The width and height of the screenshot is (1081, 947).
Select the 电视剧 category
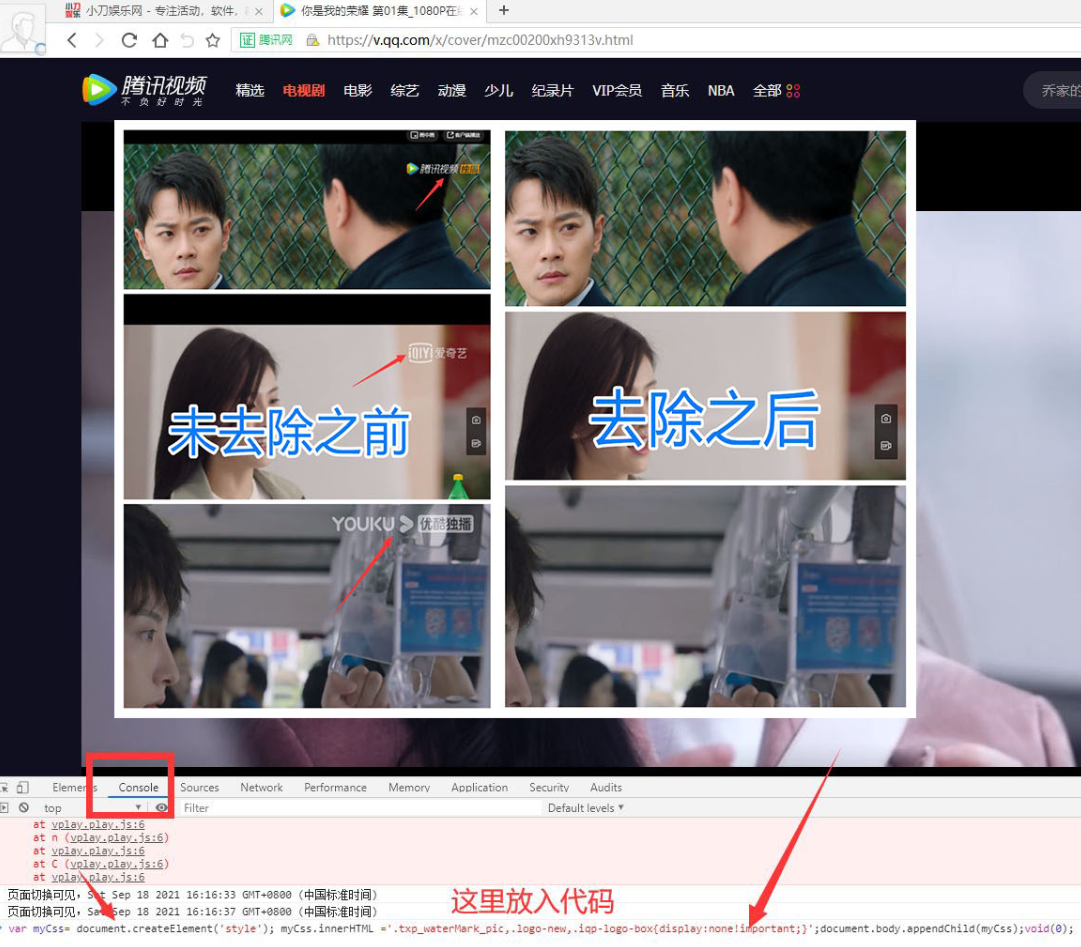tap(303, 90)
